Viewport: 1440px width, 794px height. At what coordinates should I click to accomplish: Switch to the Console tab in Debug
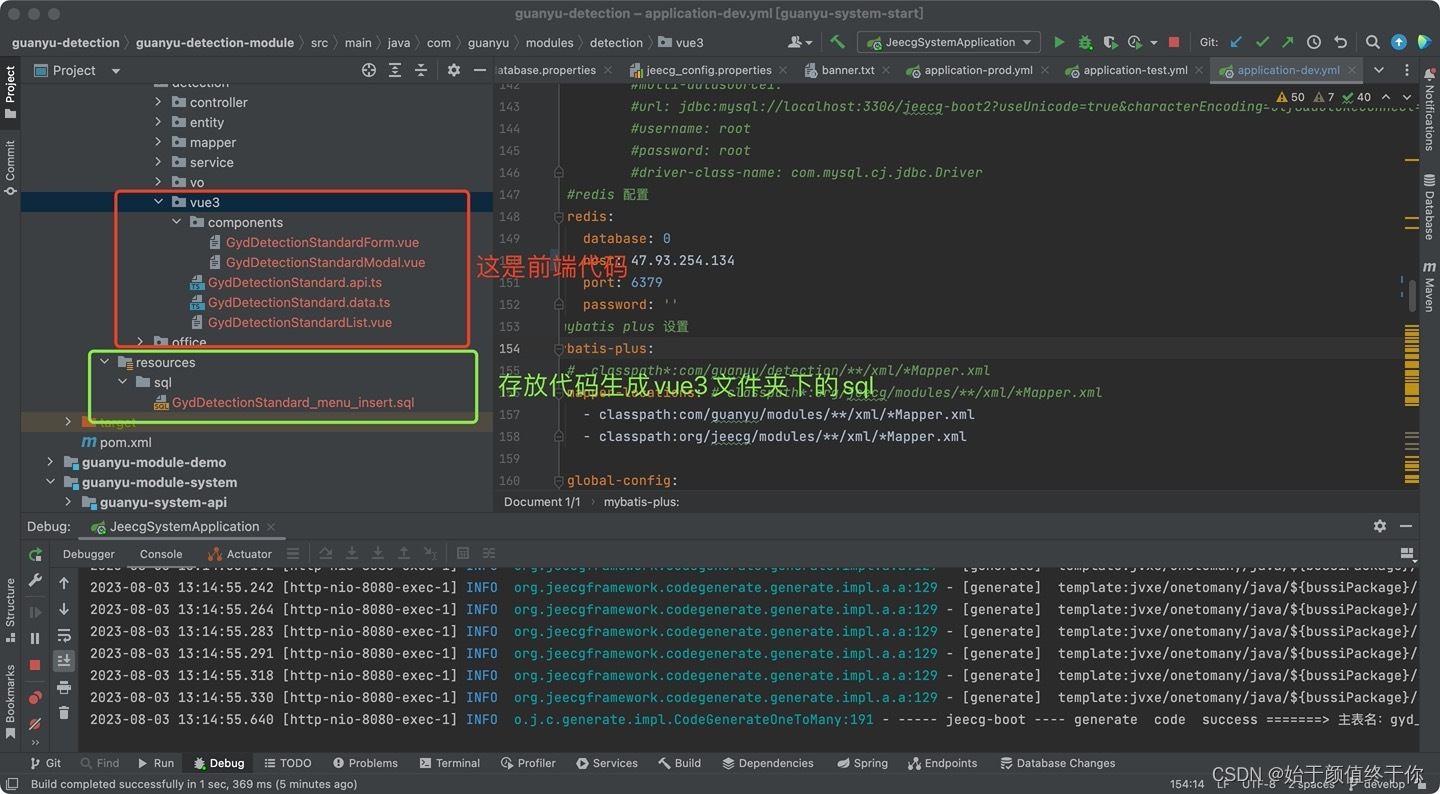click(161, 554)
